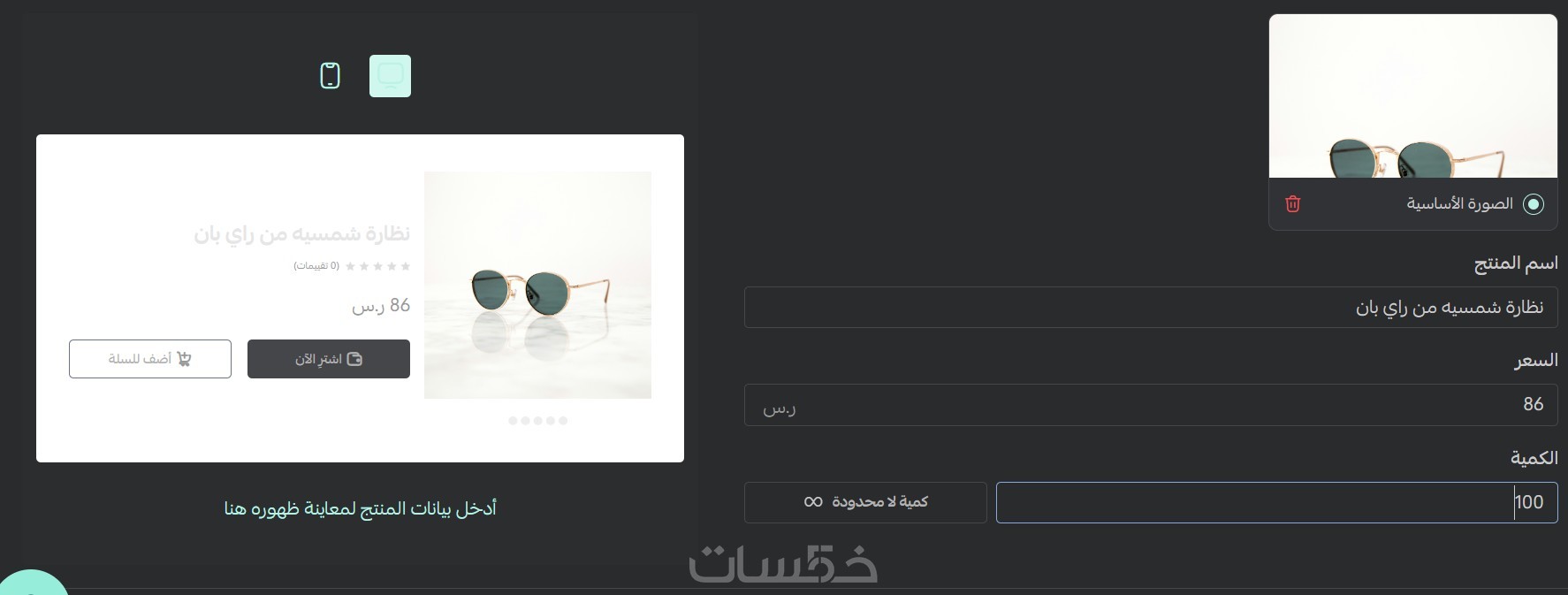
Task: Select the الصورة الأساسية radio button
Action: (x=1534, y=204)
